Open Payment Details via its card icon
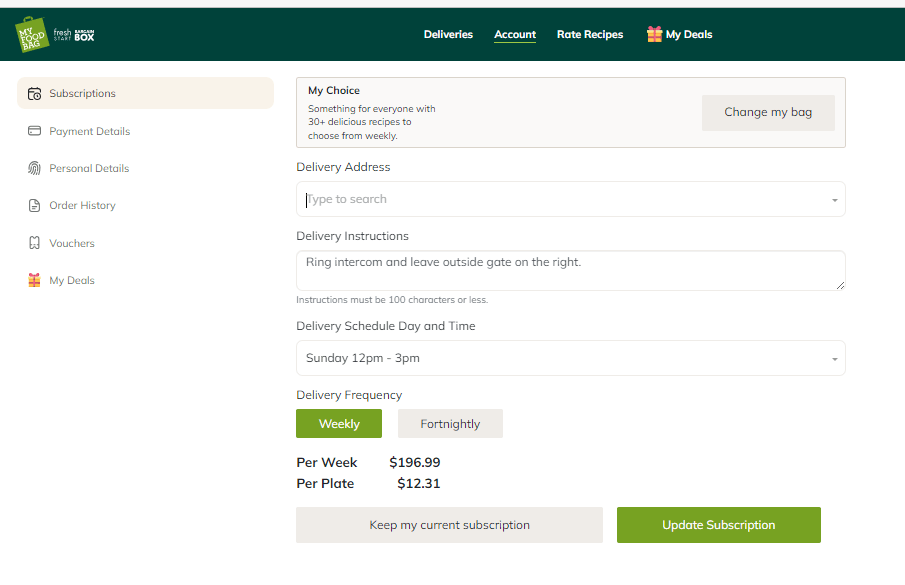905x585 pixels. click(33, 131)
